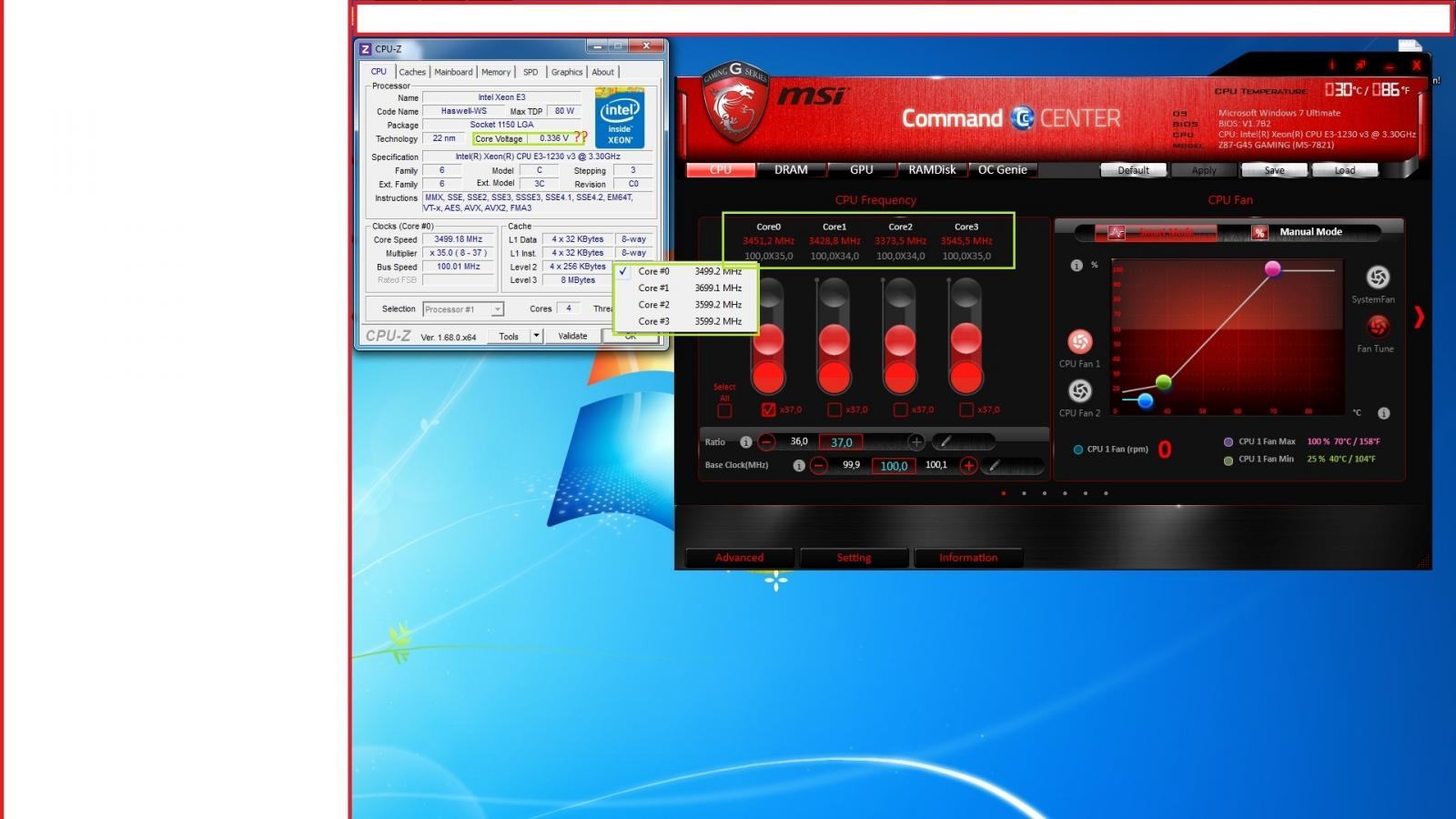Image resolution: width=1456 pixels, height=819 pixels.
Task: Go to next page with right arrow
Action: tap(1419, 317)
